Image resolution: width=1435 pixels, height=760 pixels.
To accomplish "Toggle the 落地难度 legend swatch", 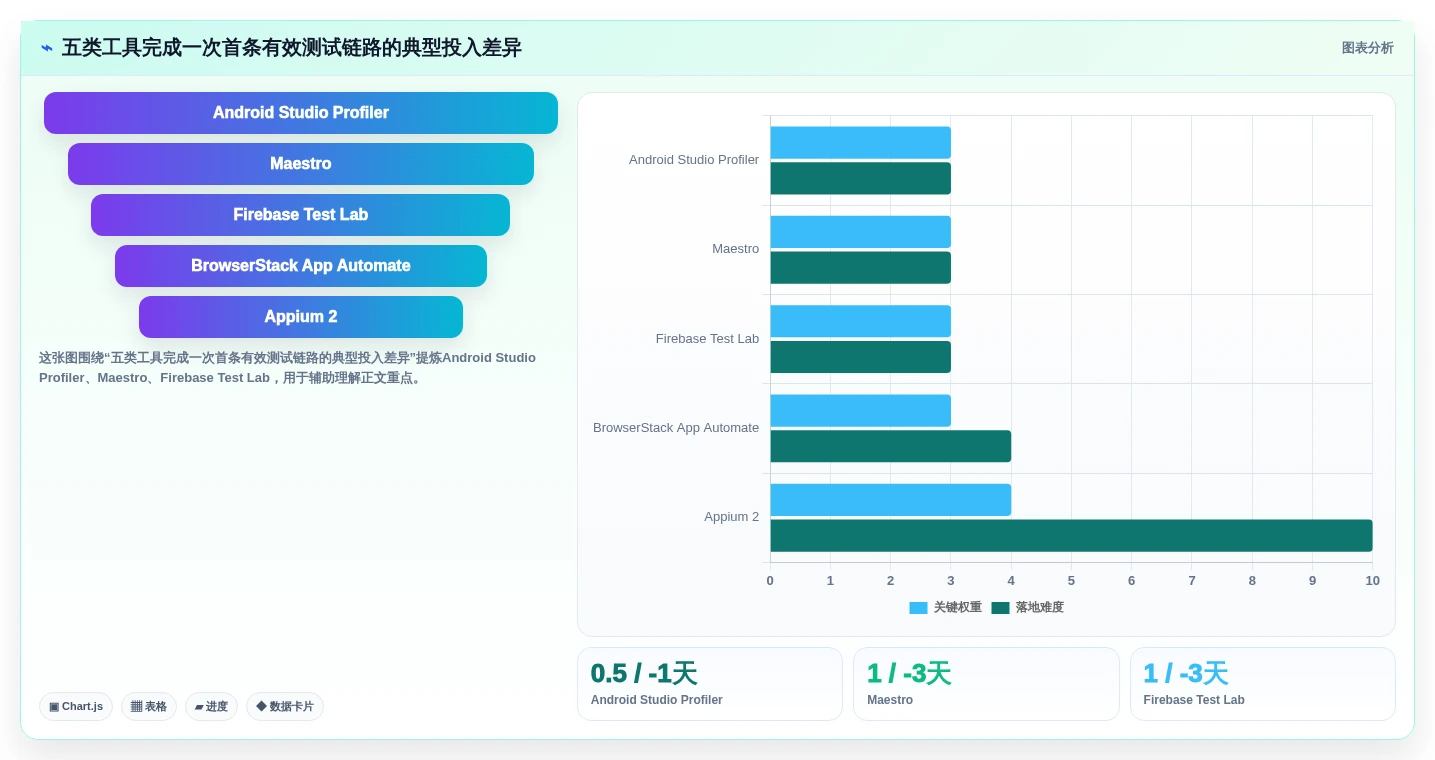I will [x=1000, y=607].
